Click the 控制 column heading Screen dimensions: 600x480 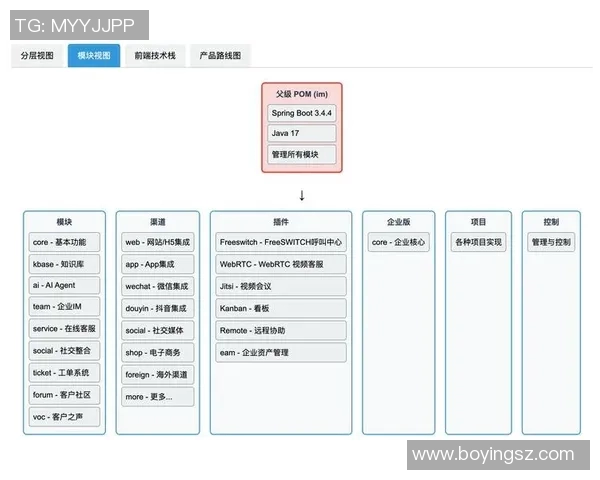click(x=551, y=222)
